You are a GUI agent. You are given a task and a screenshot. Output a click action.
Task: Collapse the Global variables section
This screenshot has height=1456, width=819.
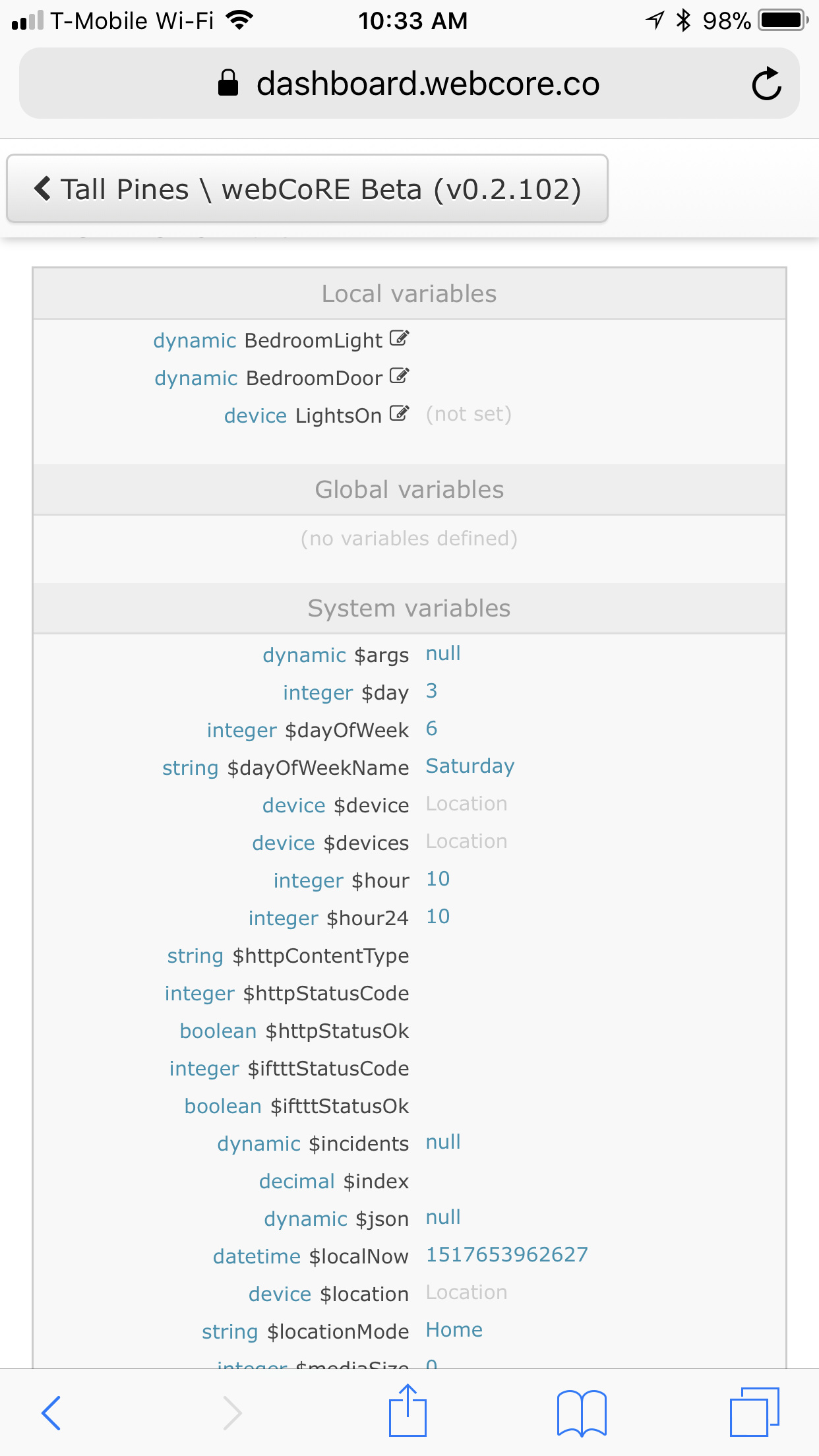pyautogui.click(x=409, y=489)
